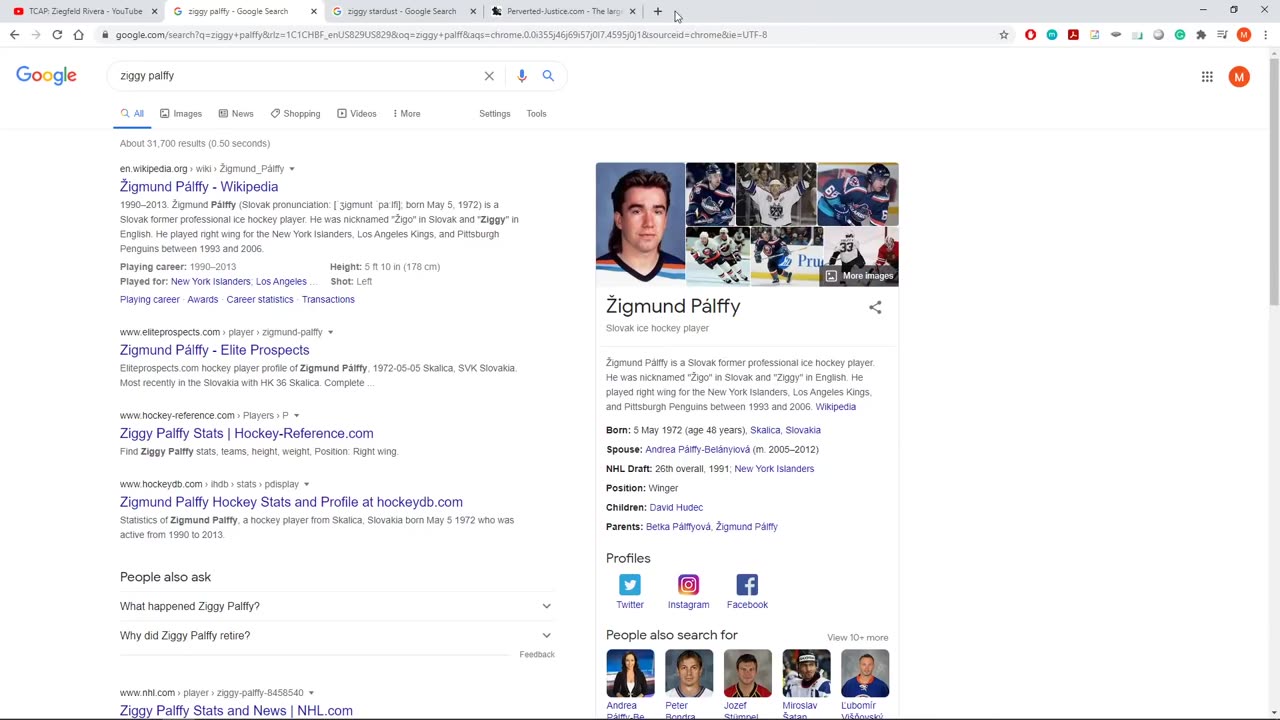Close the ziggy stardust search tab
This screenshot has height=720, width=1280.
click(x=473, y=11)
